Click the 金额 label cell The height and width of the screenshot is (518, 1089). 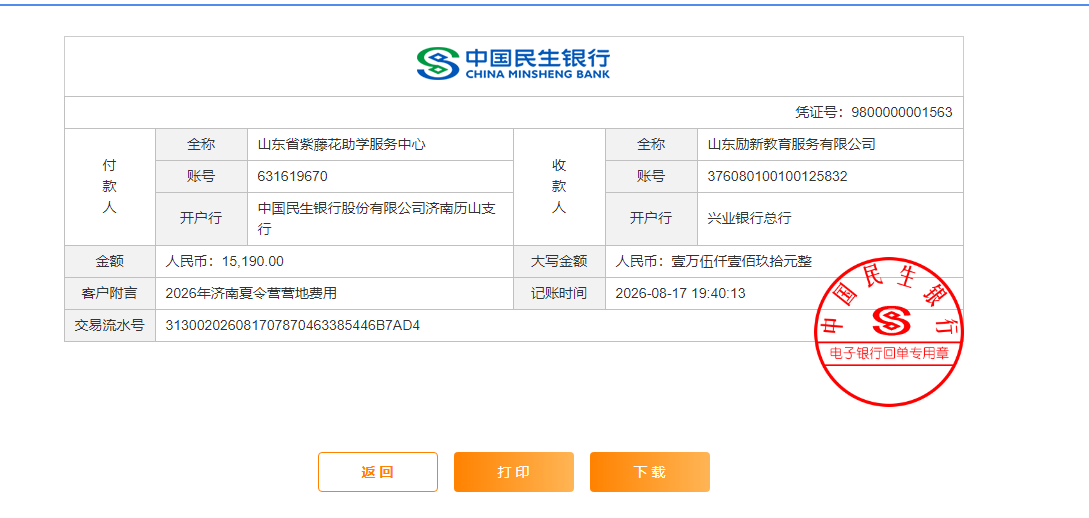[x=110, y=261]
